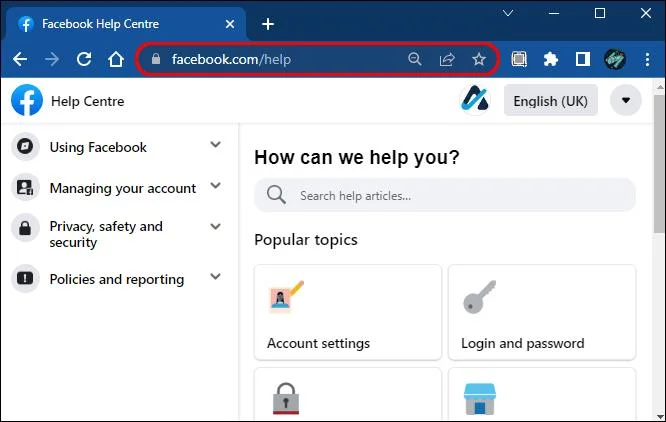This screenshot has height=422, width=666.
Task: Click the browser forward arrow
Action: click(52, 59)
